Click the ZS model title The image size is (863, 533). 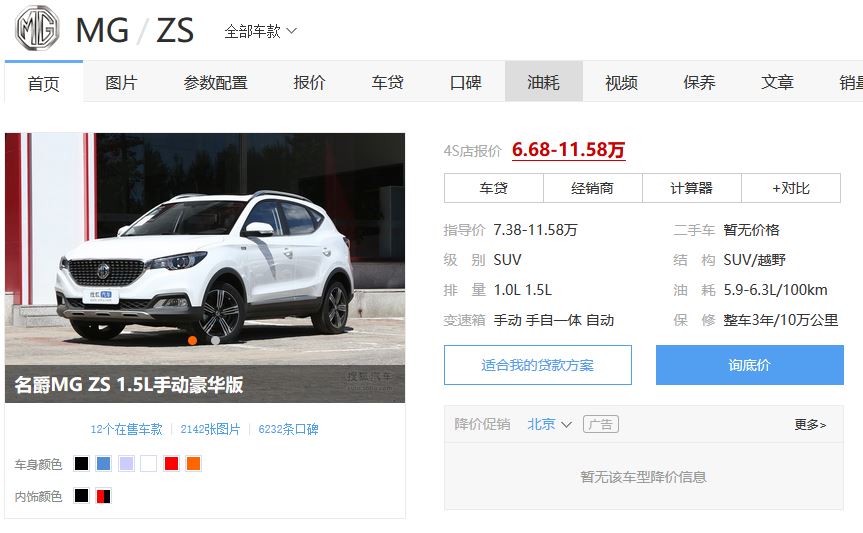tap(176, 30)
